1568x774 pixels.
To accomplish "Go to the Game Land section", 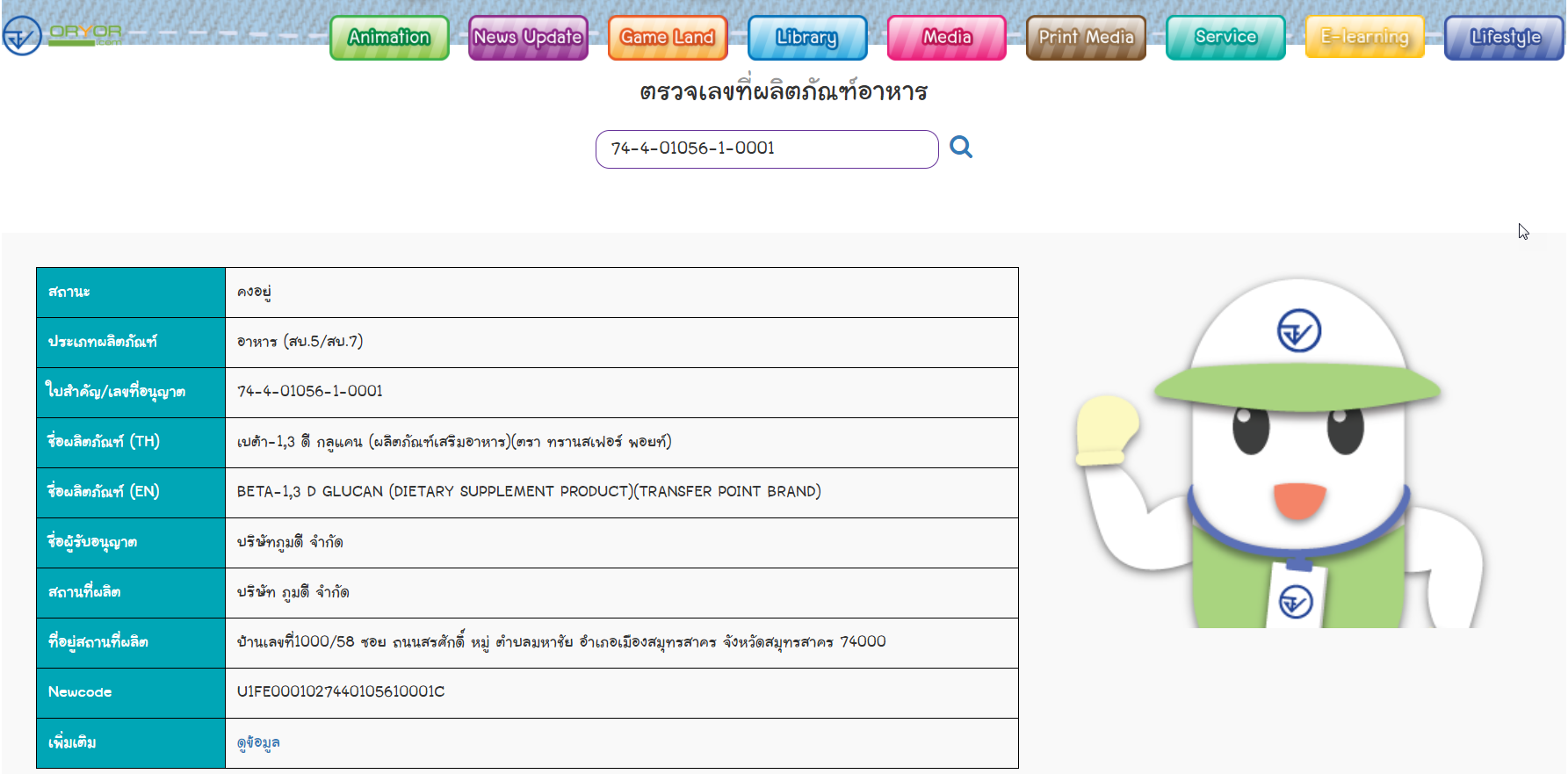I will (668, 38).
